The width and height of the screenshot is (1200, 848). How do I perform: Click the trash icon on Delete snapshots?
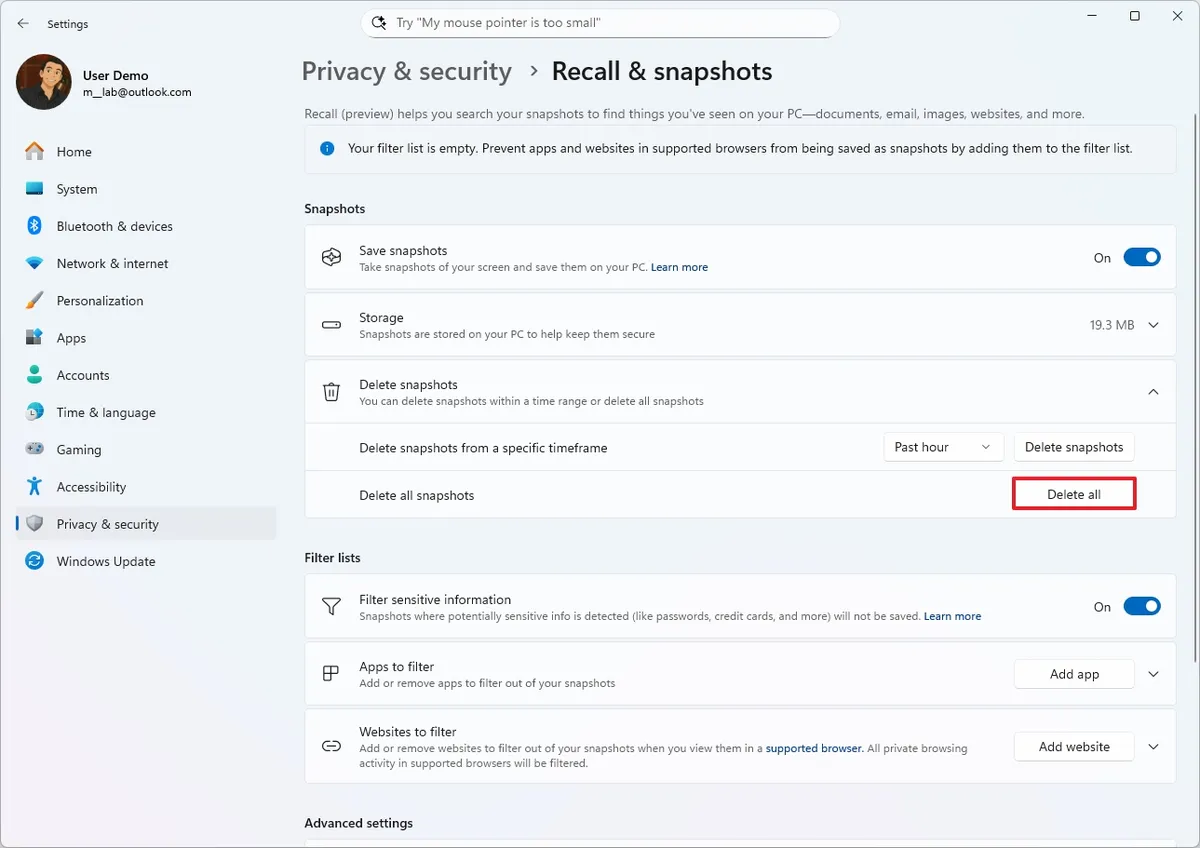331,392
